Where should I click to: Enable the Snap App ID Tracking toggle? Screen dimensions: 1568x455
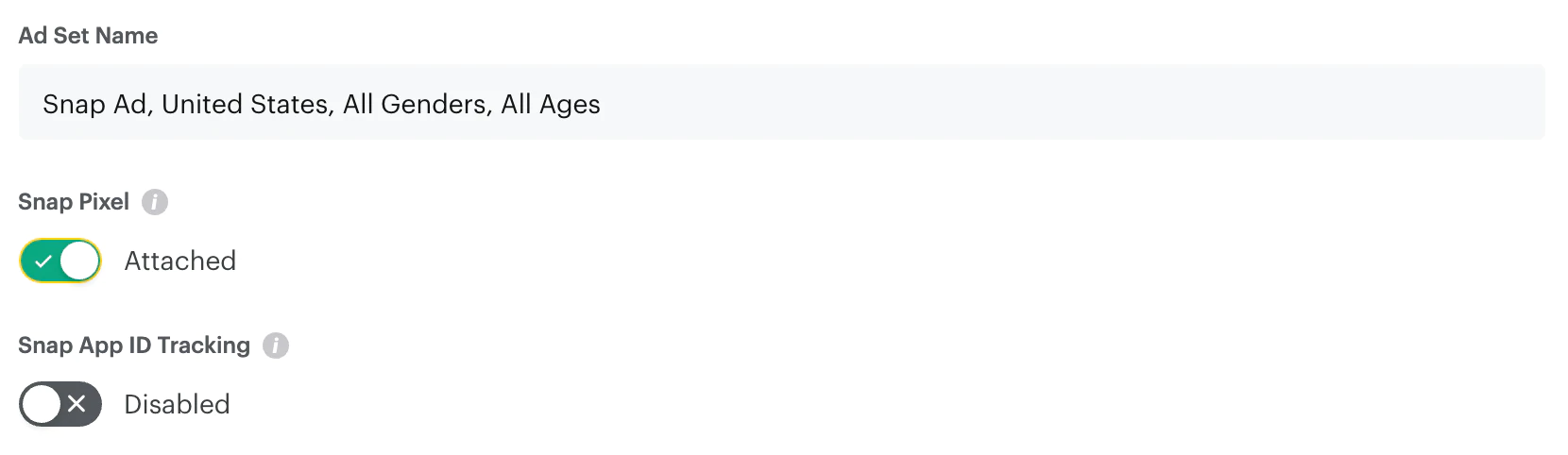pos(60,404)
